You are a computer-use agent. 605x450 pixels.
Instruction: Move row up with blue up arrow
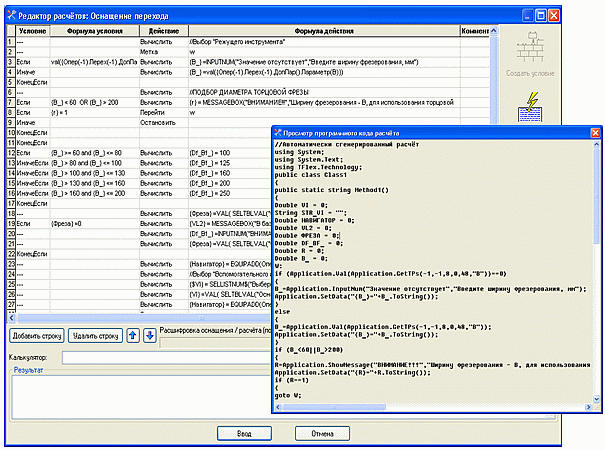133,335
